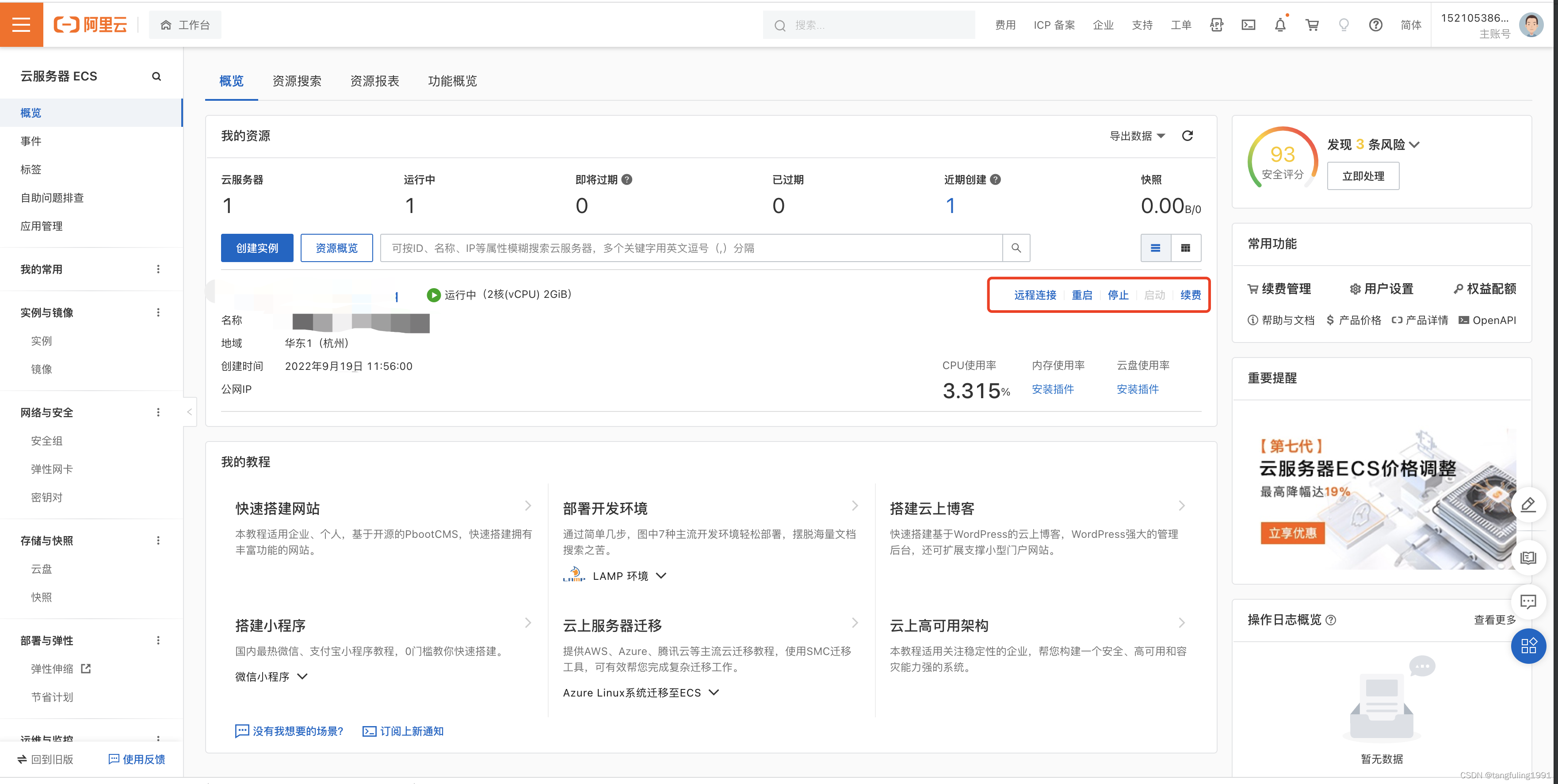Open 续费管理 shortcut
The width and height of the screenshot is (1558, 784).
click(x=1279, y=289)
